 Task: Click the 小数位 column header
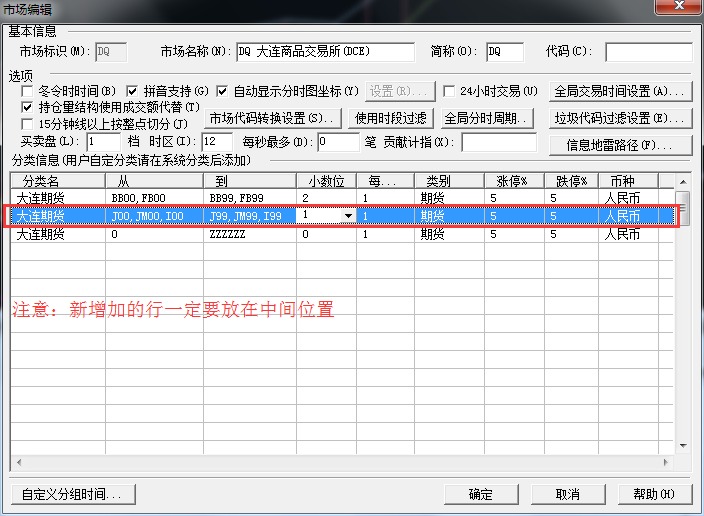click(326, 181)
